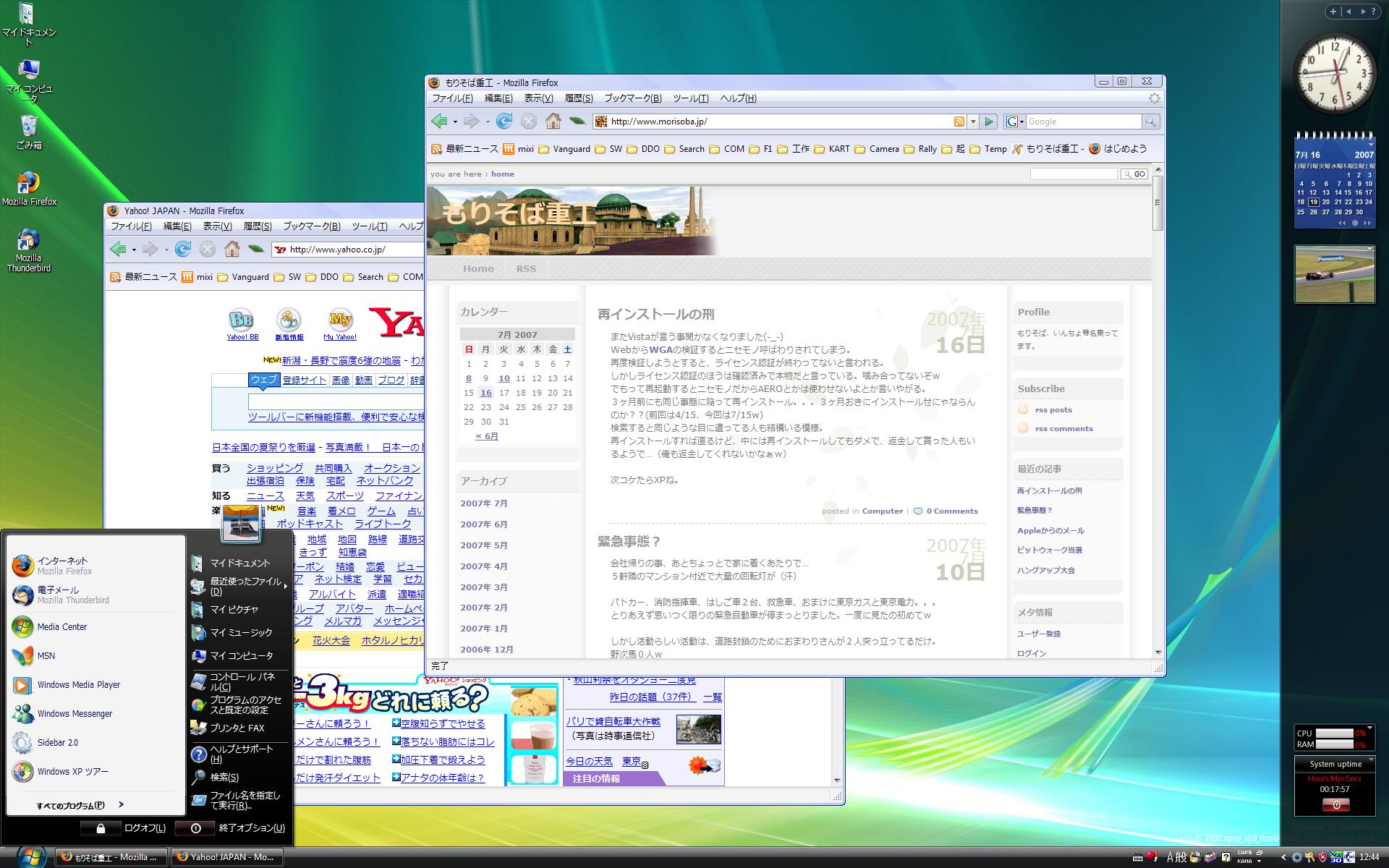
Task: Open Forward history dropdown in morisoba window
Action: click(488, 122)
